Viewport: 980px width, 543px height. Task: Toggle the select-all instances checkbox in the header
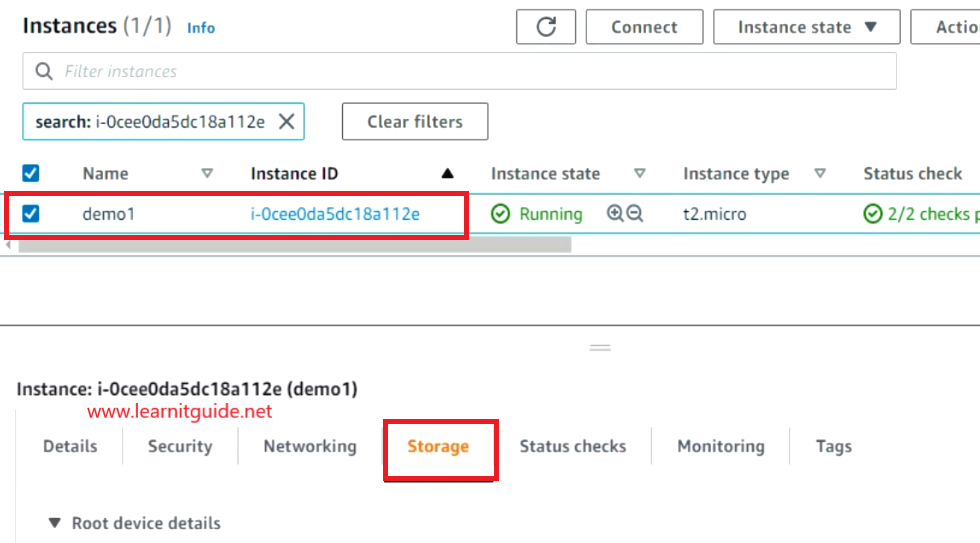coord(31,173)
